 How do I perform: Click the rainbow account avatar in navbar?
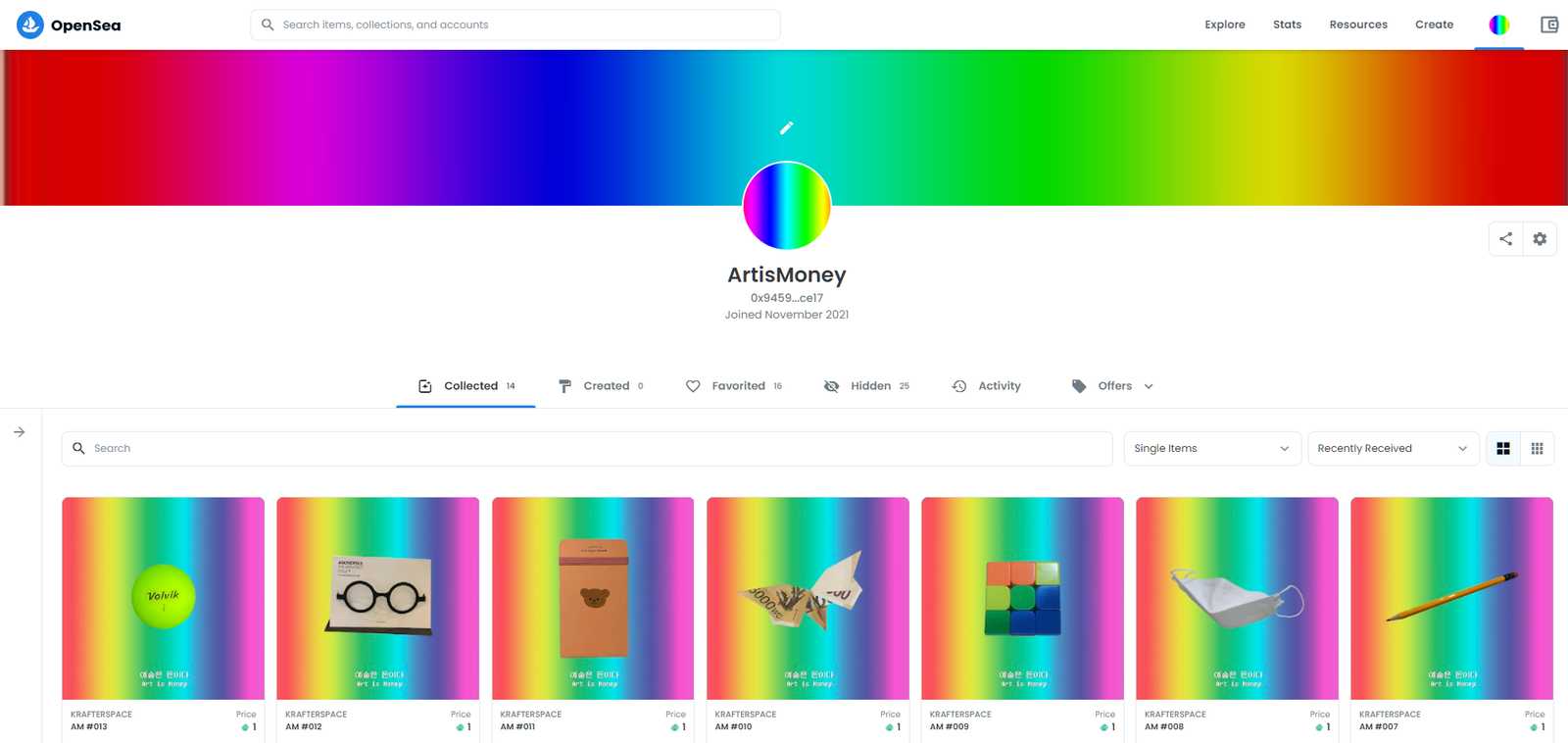click(1499, 25)
